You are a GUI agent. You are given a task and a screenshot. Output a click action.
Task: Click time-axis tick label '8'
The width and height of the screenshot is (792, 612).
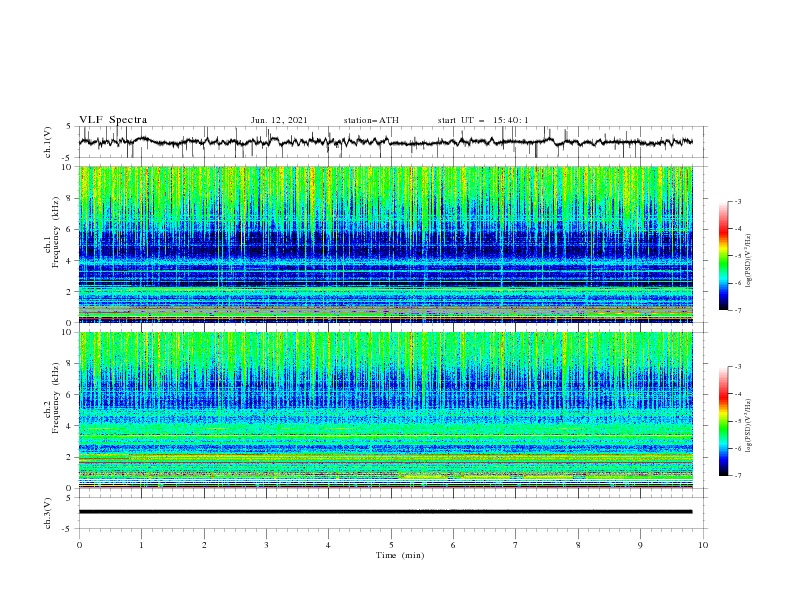[578, 545]
